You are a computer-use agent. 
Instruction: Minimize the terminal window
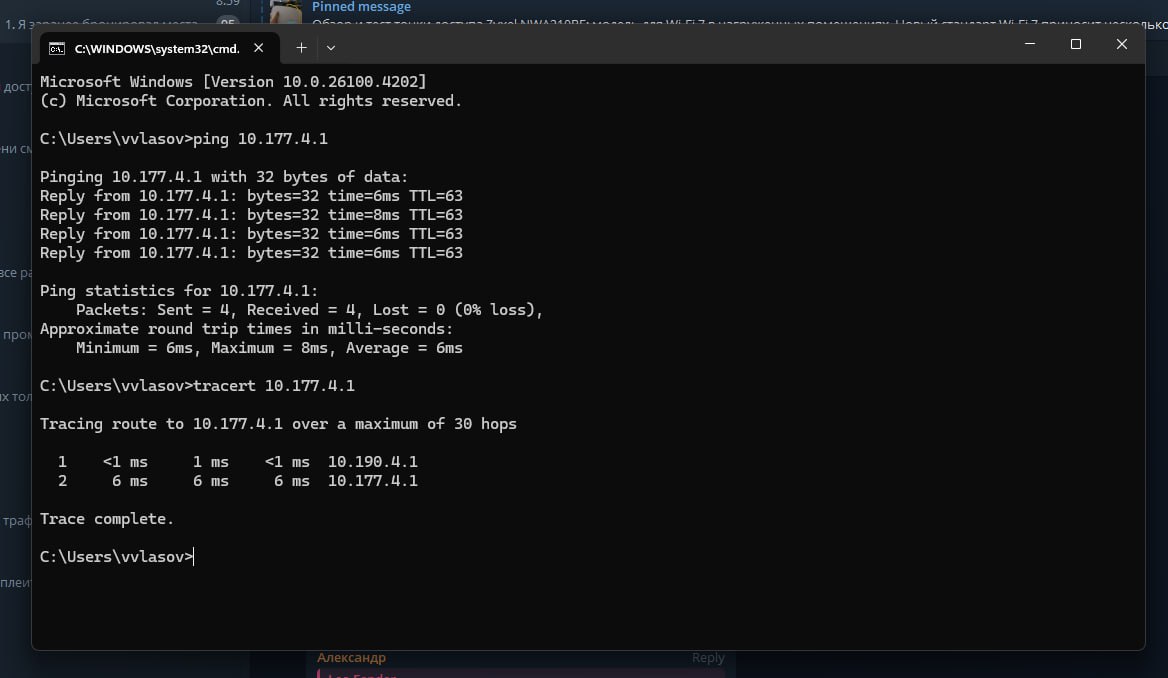click(1029, 44)
